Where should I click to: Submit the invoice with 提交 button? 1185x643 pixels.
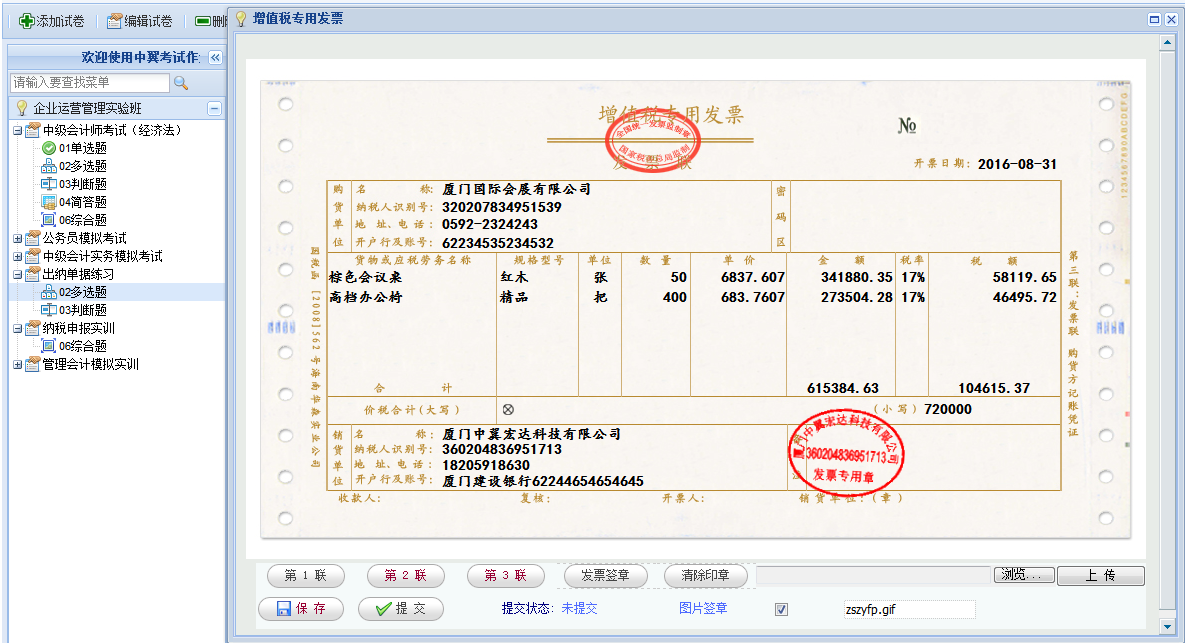401,609
